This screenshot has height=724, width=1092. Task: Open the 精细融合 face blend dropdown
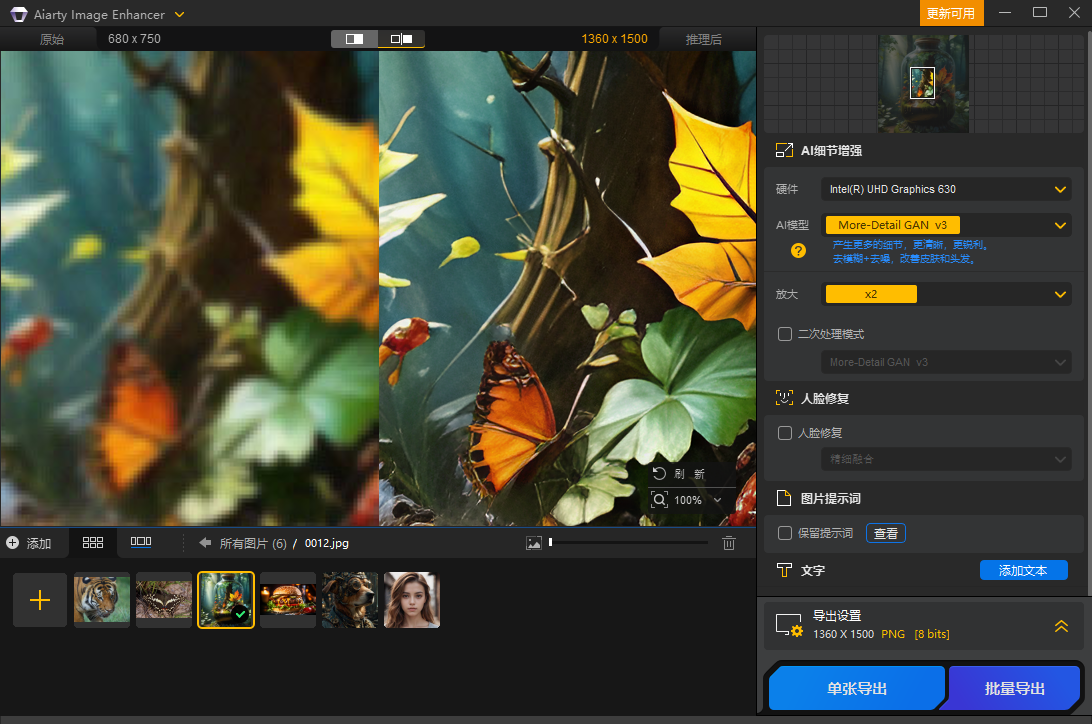coord(946,459)
